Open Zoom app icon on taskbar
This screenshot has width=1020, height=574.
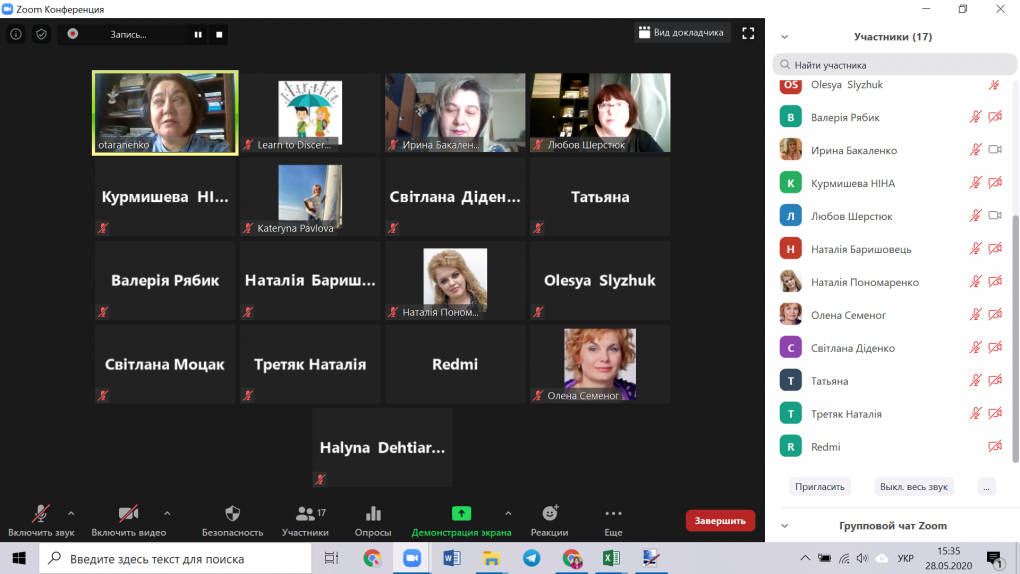coord(412,558)
